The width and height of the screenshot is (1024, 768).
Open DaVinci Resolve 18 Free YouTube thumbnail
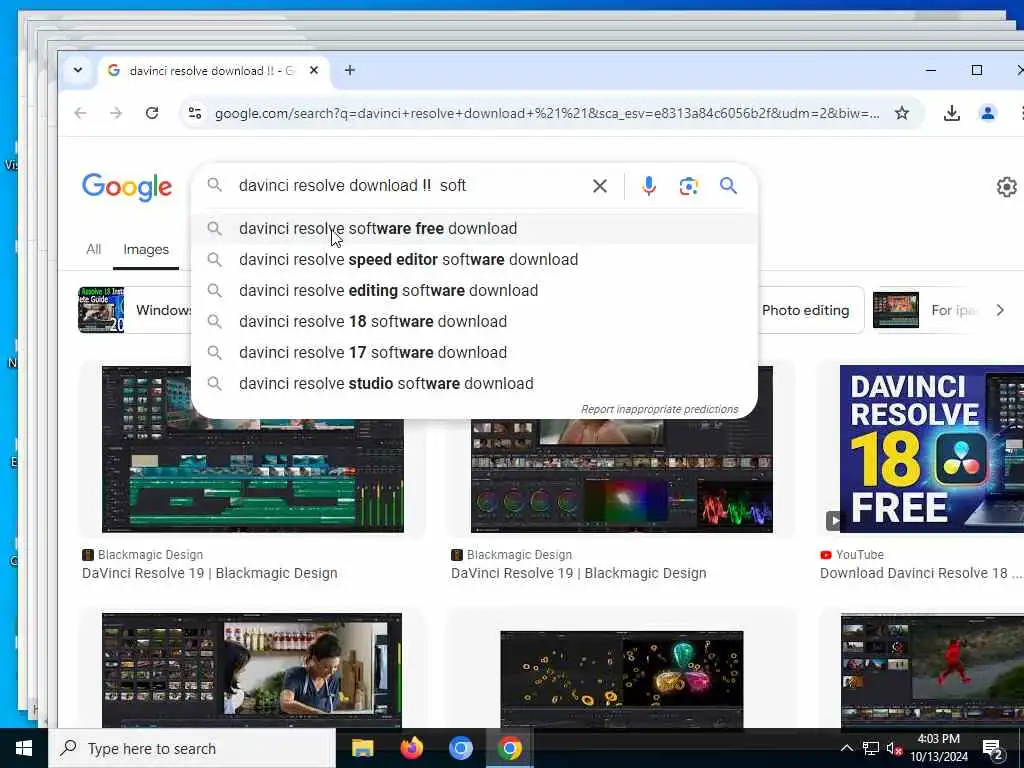[x=931, y=449]
